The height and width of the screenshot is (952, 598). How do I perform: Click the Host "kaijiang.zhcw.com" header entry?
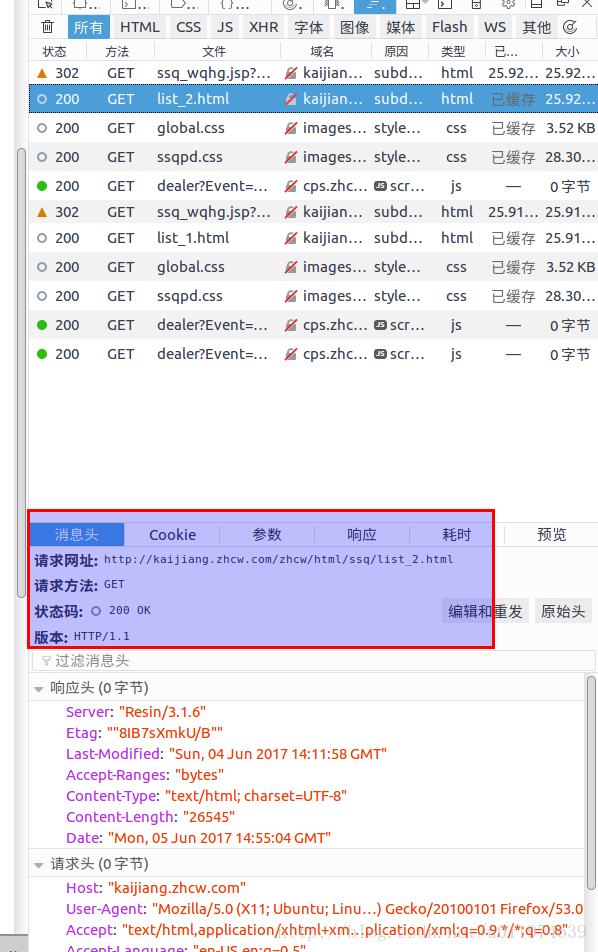tap(156, 888)
